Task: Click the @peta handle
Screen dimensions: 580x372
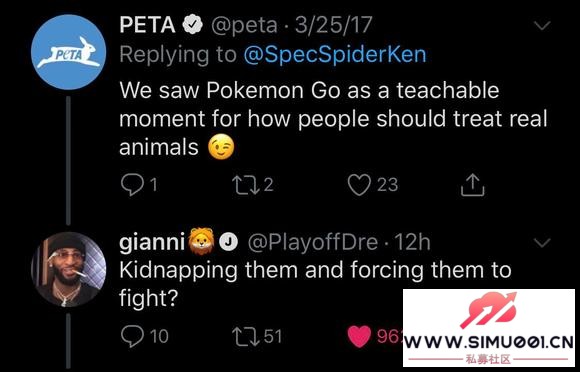Action: coord(244,25)
